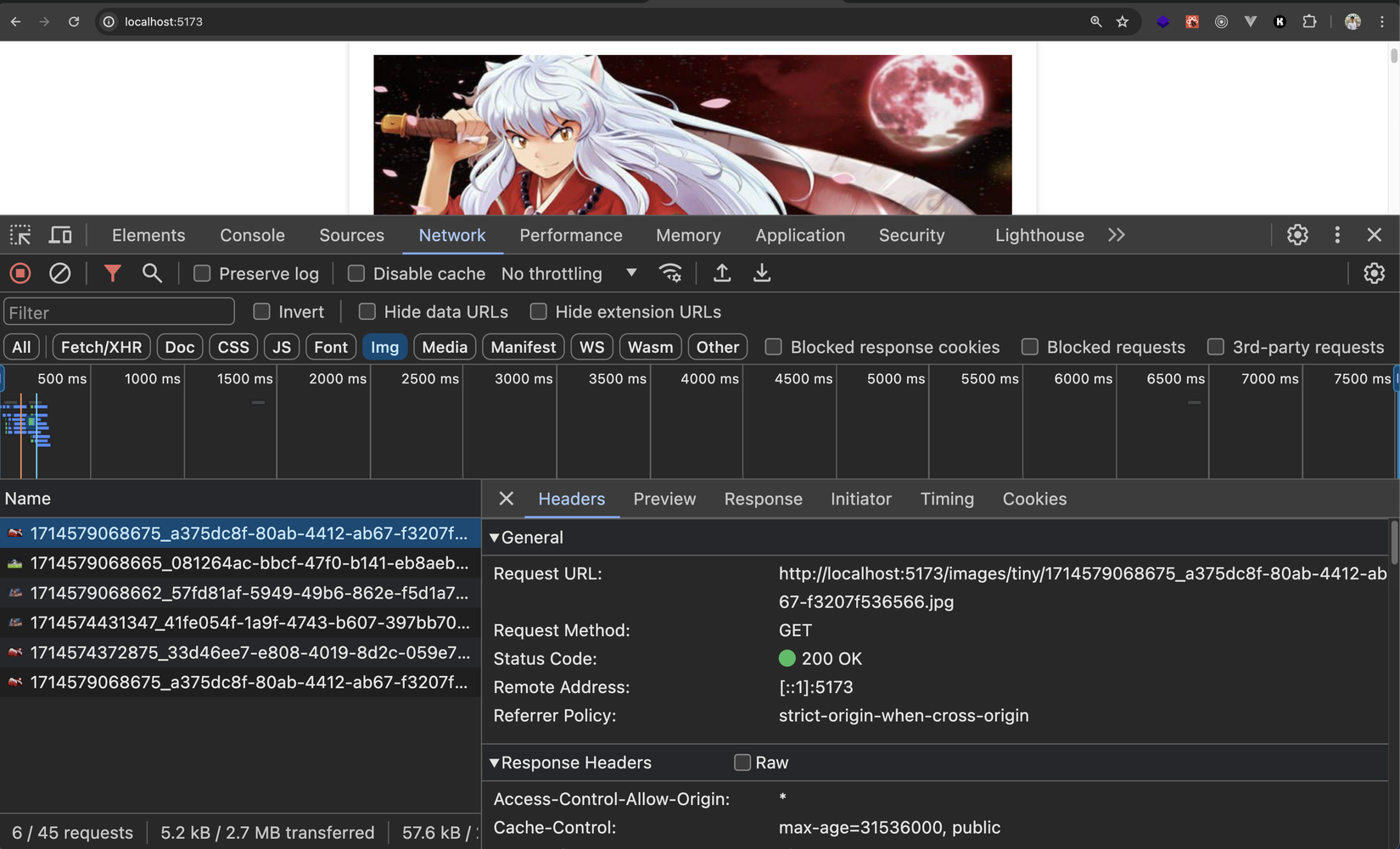The image size is (1400, 849).
Task: Enable Disable cache
Action: click(356, 273)
